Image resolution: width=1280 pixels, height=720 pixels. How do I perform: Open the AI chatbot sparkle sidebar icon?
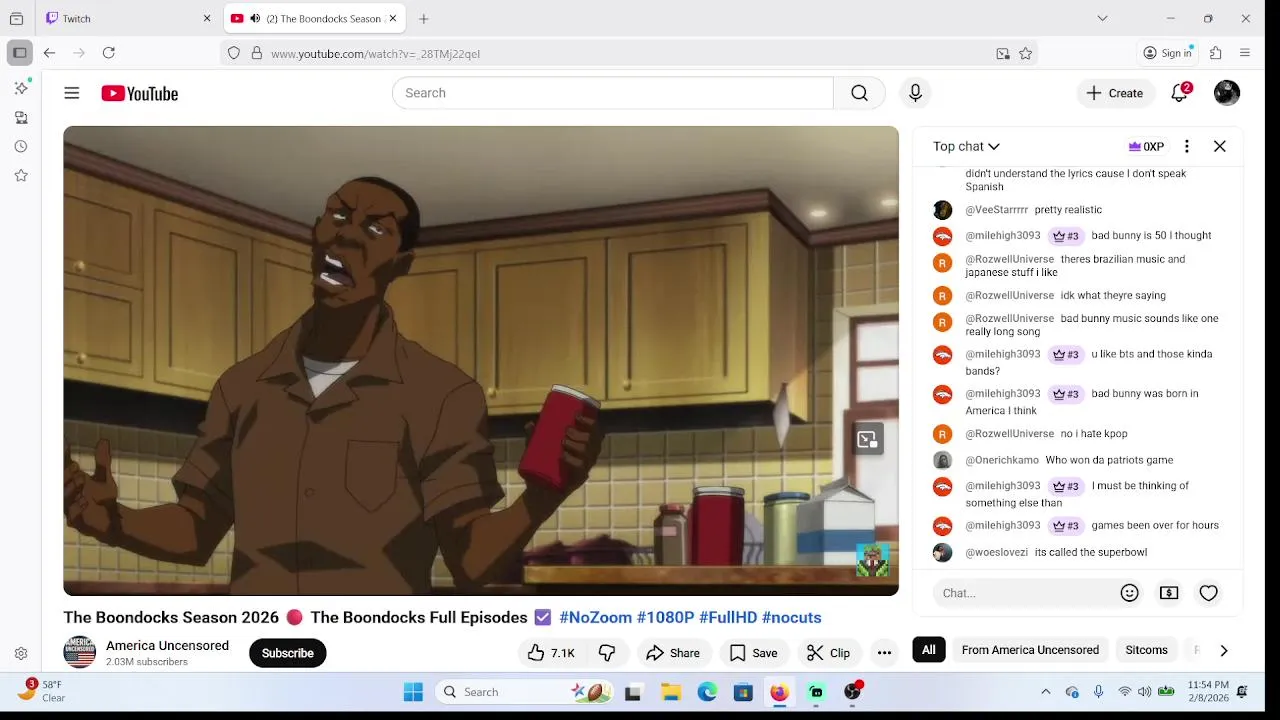21,88
